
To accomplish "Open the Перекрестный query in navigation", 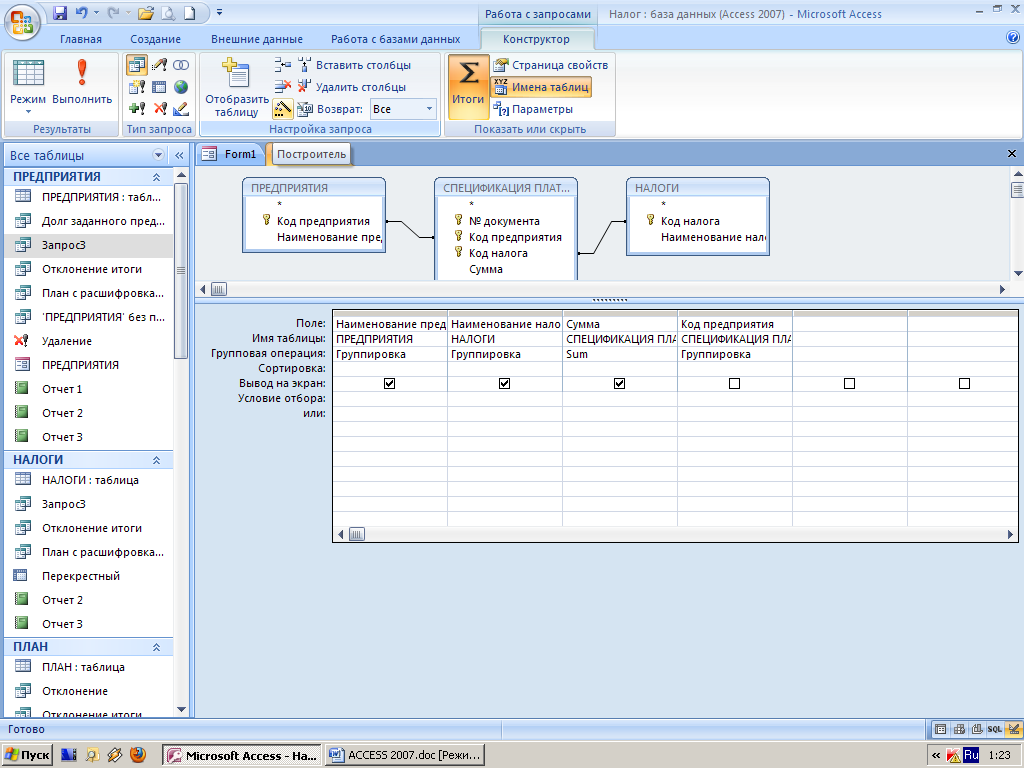I will click(x=81, y=576).
